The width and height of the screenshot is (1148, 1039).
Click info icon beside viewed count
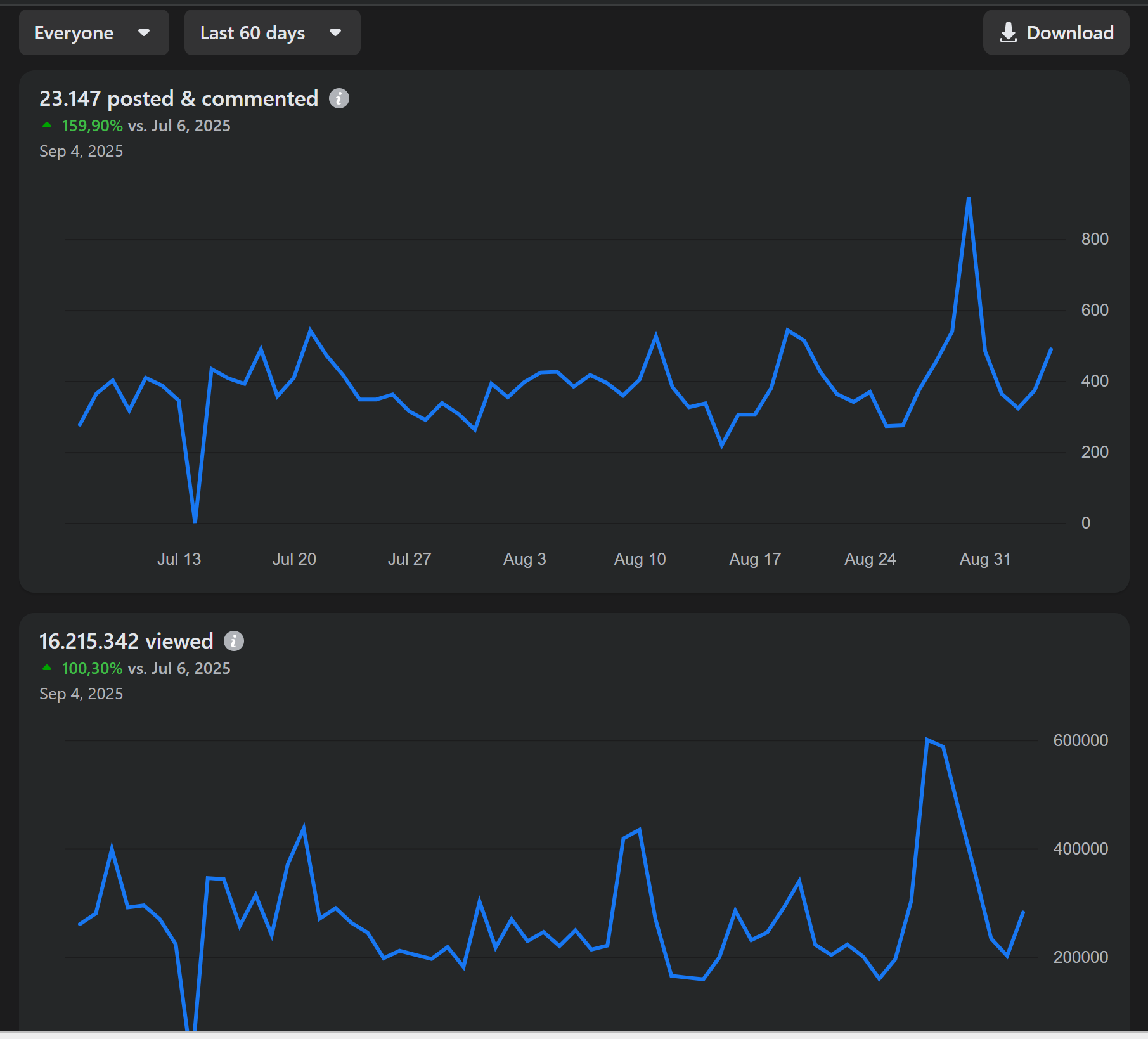tap(234, 642)
